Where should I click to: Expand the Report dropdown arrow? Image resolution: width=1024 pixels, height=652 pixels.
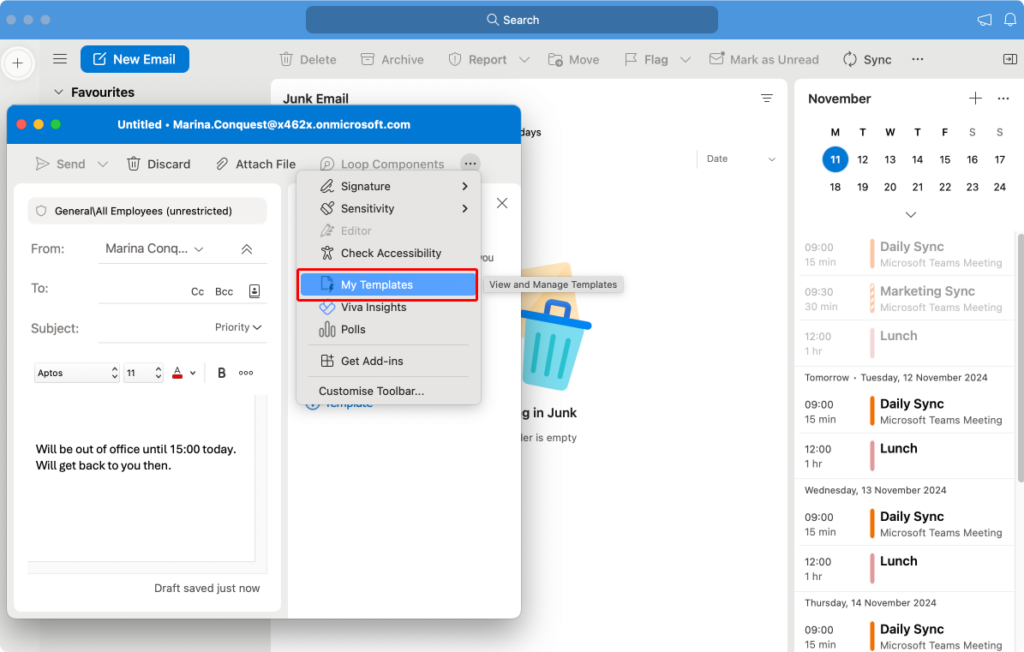(x=524, y=59)
